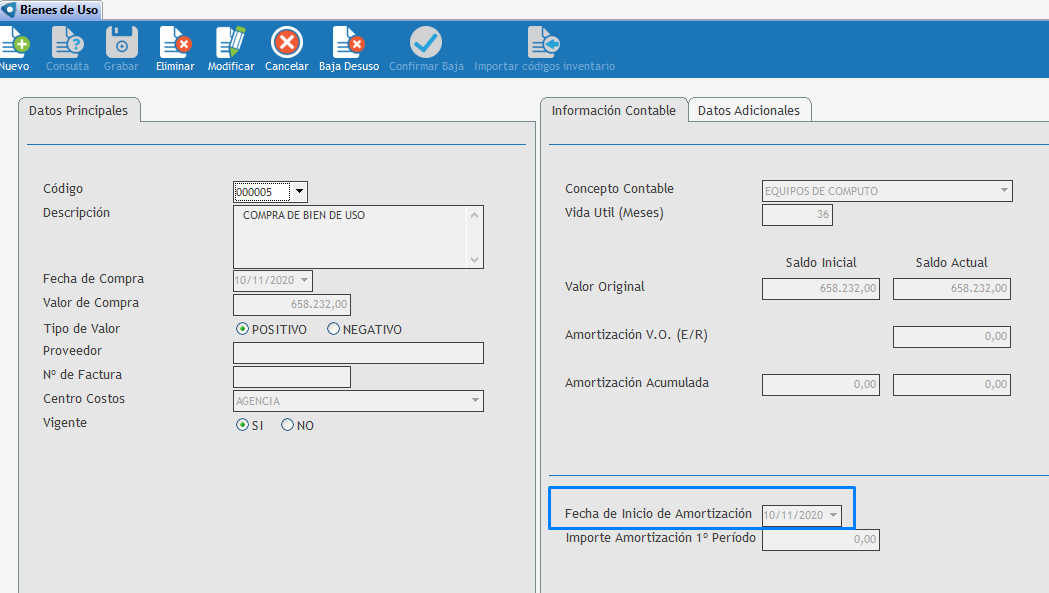
Task: Expand the Concepto Contable dropdown
Action: point(1003,191)
